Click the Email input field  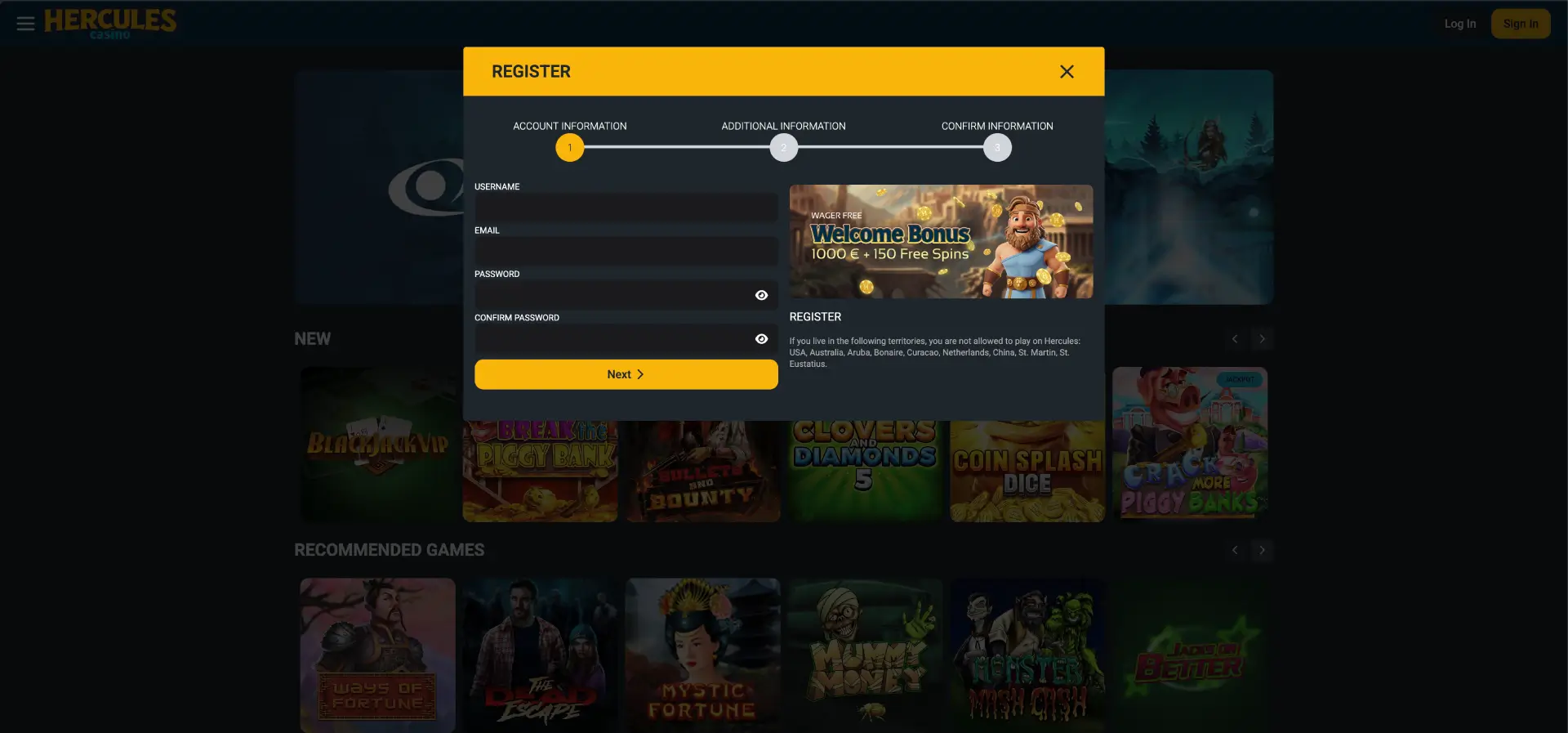626,251
